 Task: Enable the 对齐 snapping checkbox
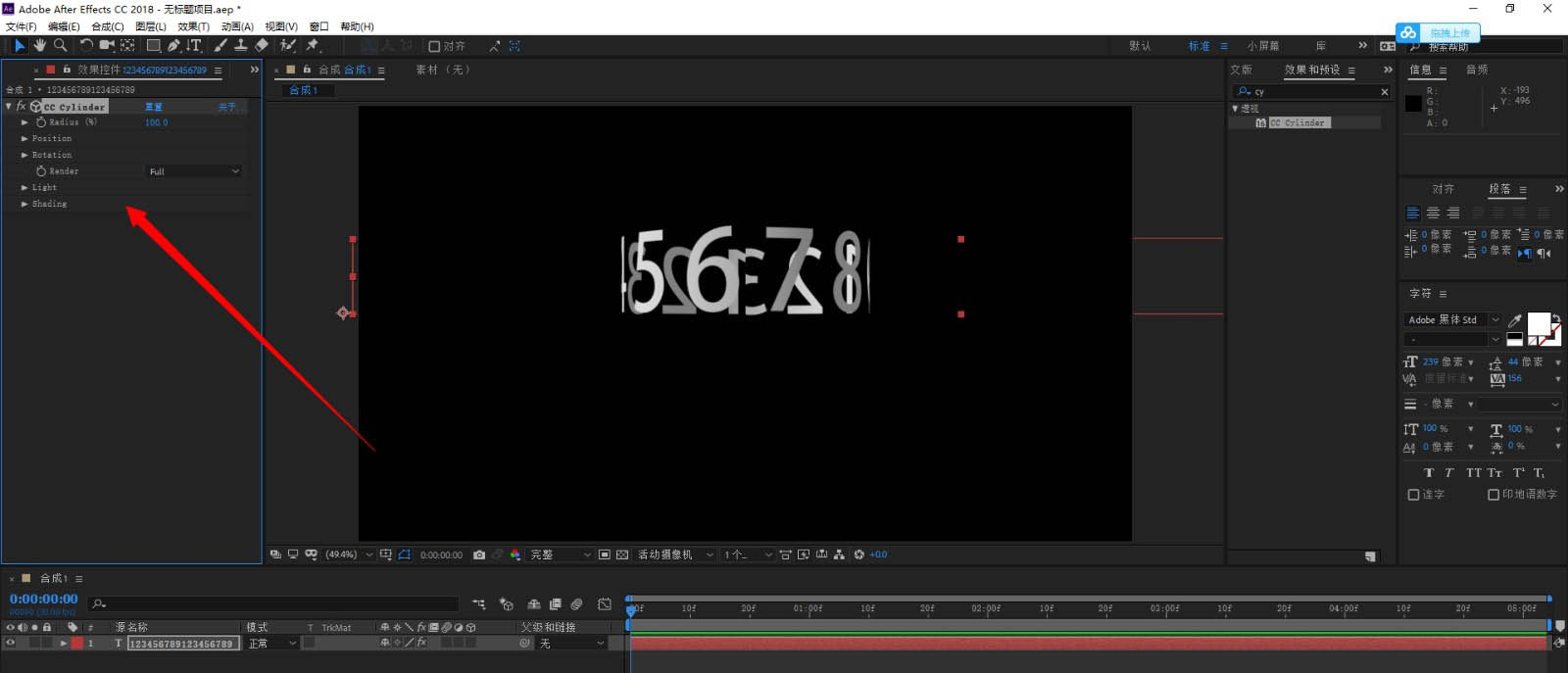tap(435, 46)
